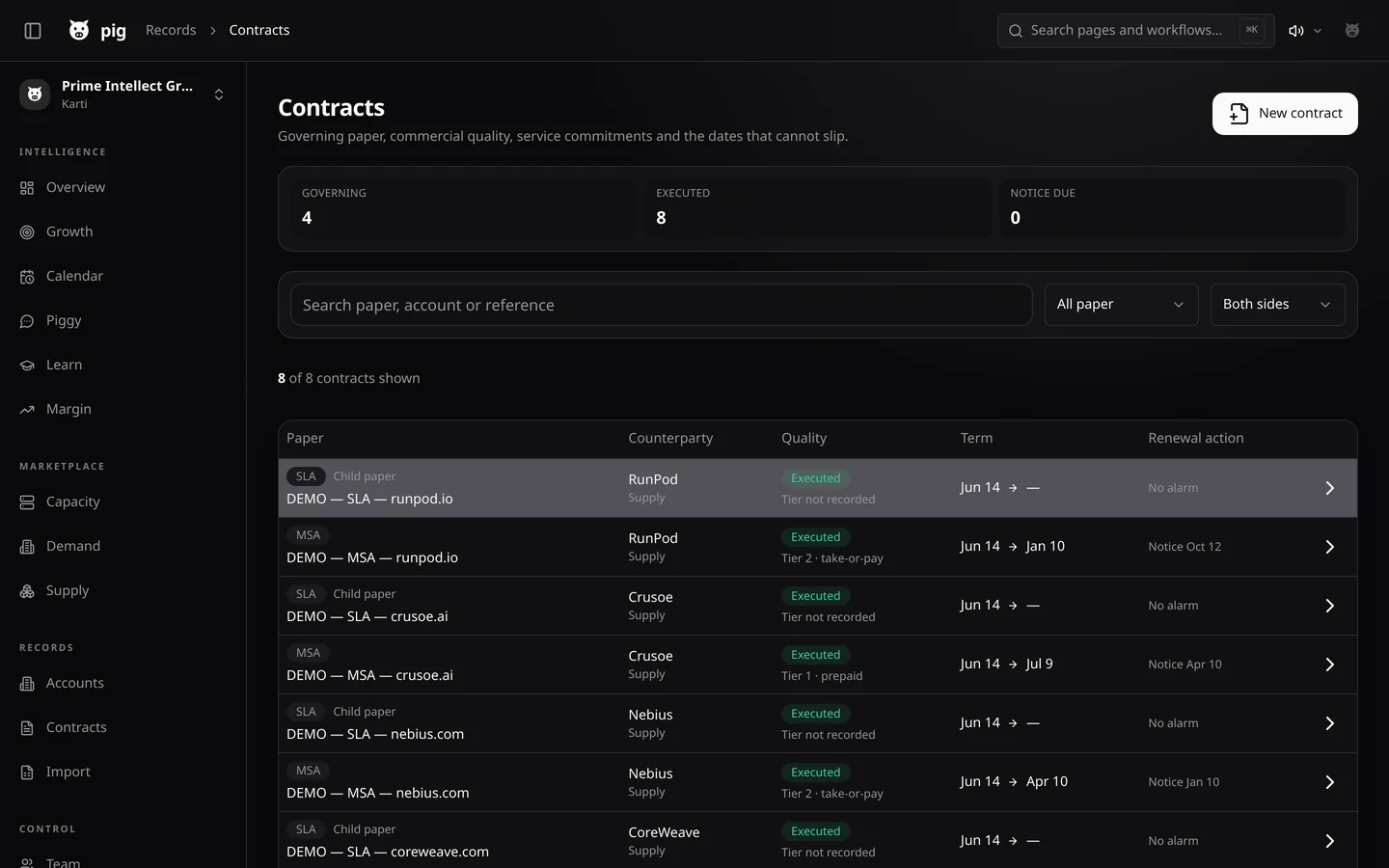Click Notice Jan 10 text
This screenshot has height=868, width=1389.
(1184, 782)
